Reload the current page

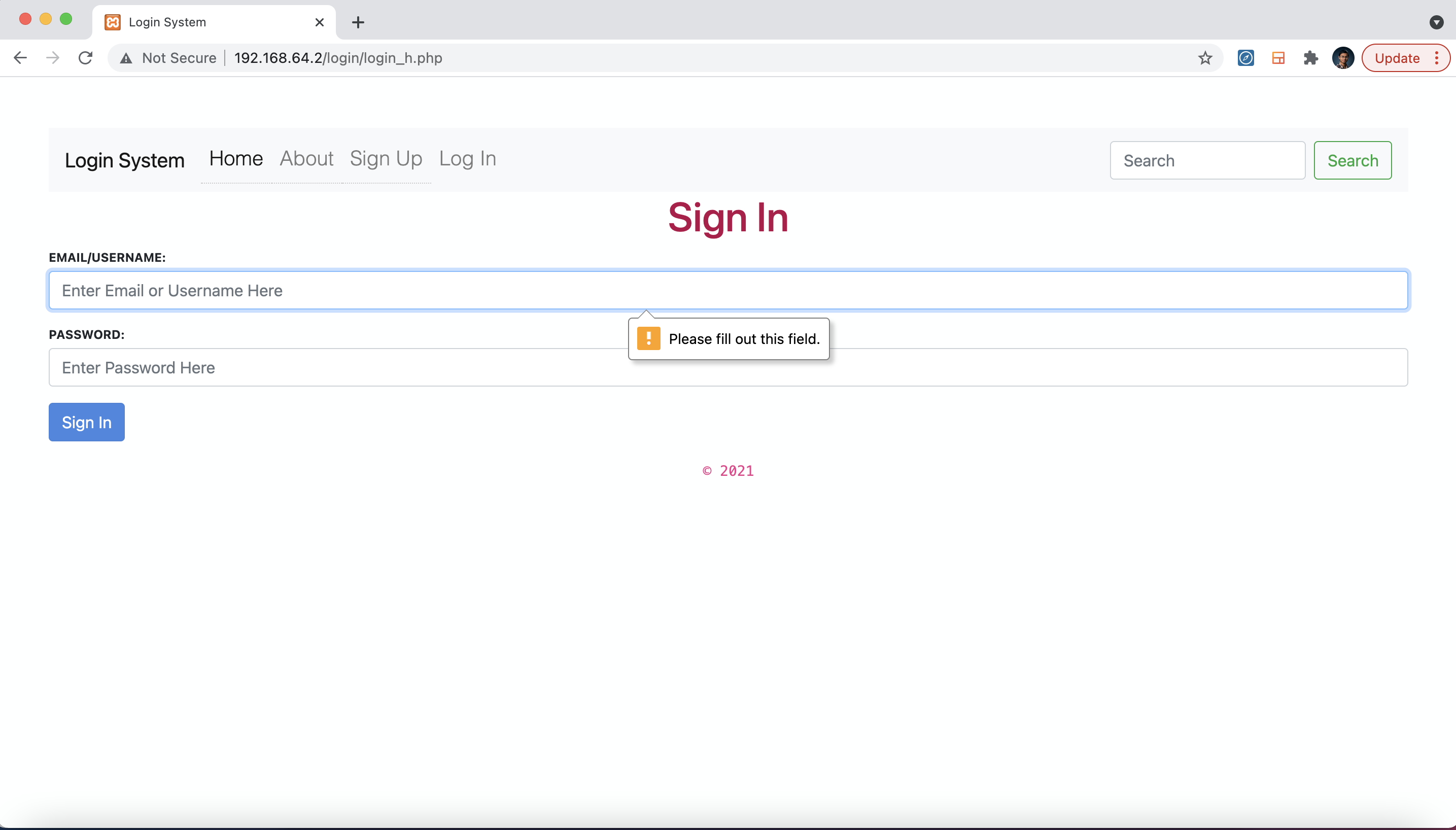pos(85,58)
